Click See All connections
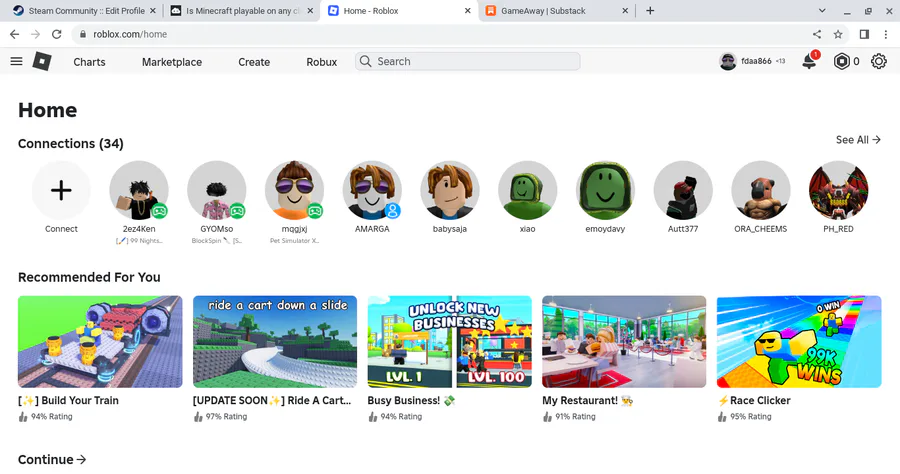 coord(858,140)
